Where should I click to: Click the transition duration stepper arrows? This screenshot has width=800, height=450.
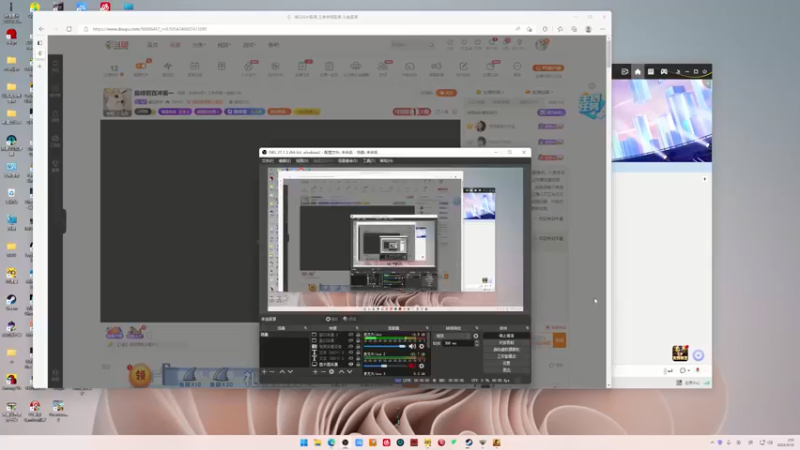point(477,343)
